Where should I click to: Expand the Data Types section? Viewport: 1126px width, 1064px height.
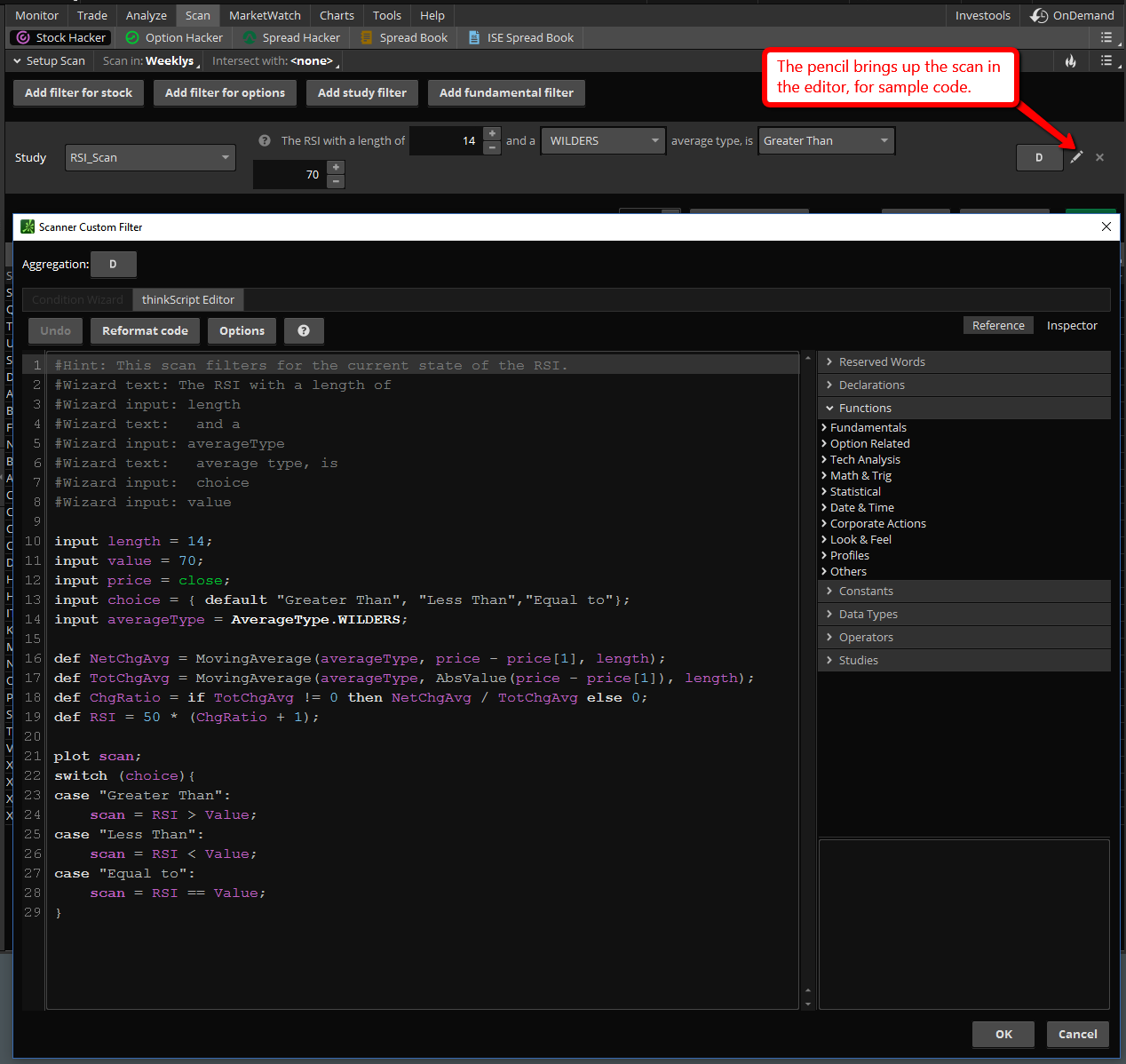pyautogui.click(x=963, y=614)
